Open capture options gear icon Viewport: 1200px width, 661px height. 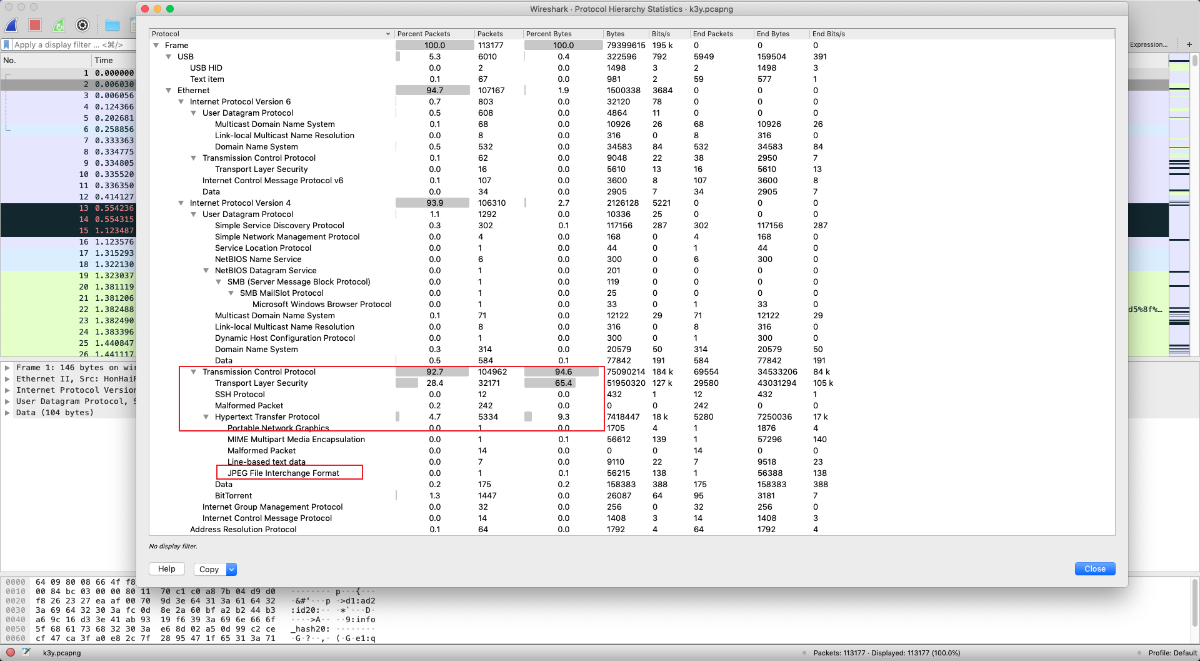point(83,24)
